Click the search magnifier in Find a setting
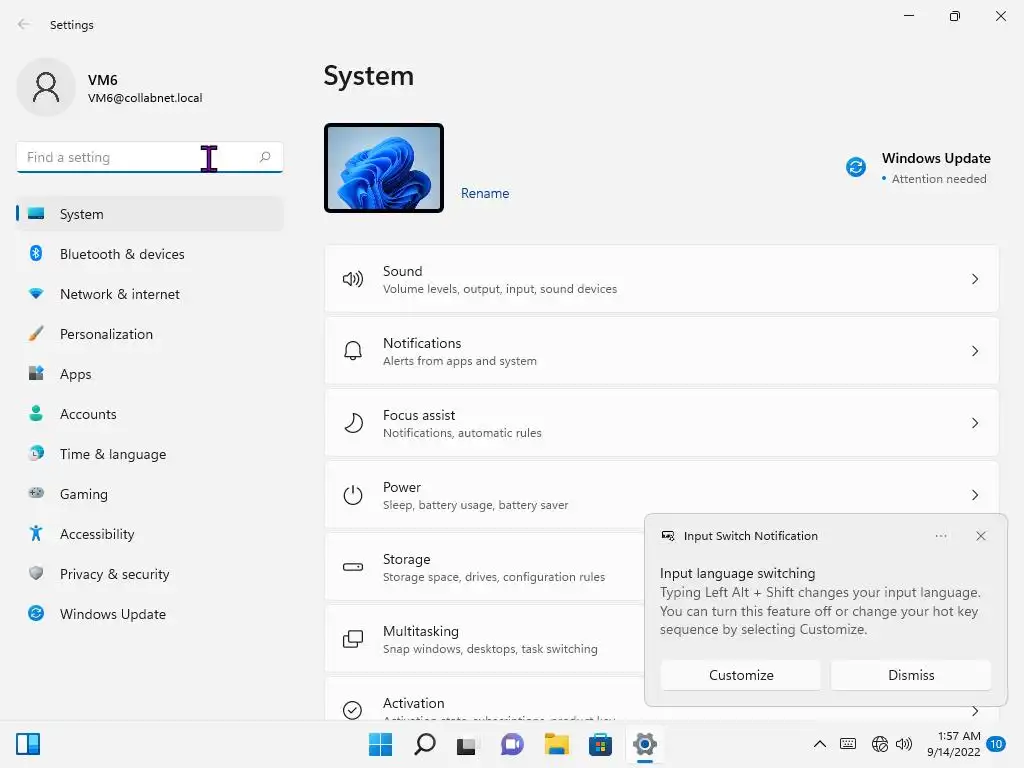Image resolution: width=1024 pixels, height=768 pixels. (264, 157)
